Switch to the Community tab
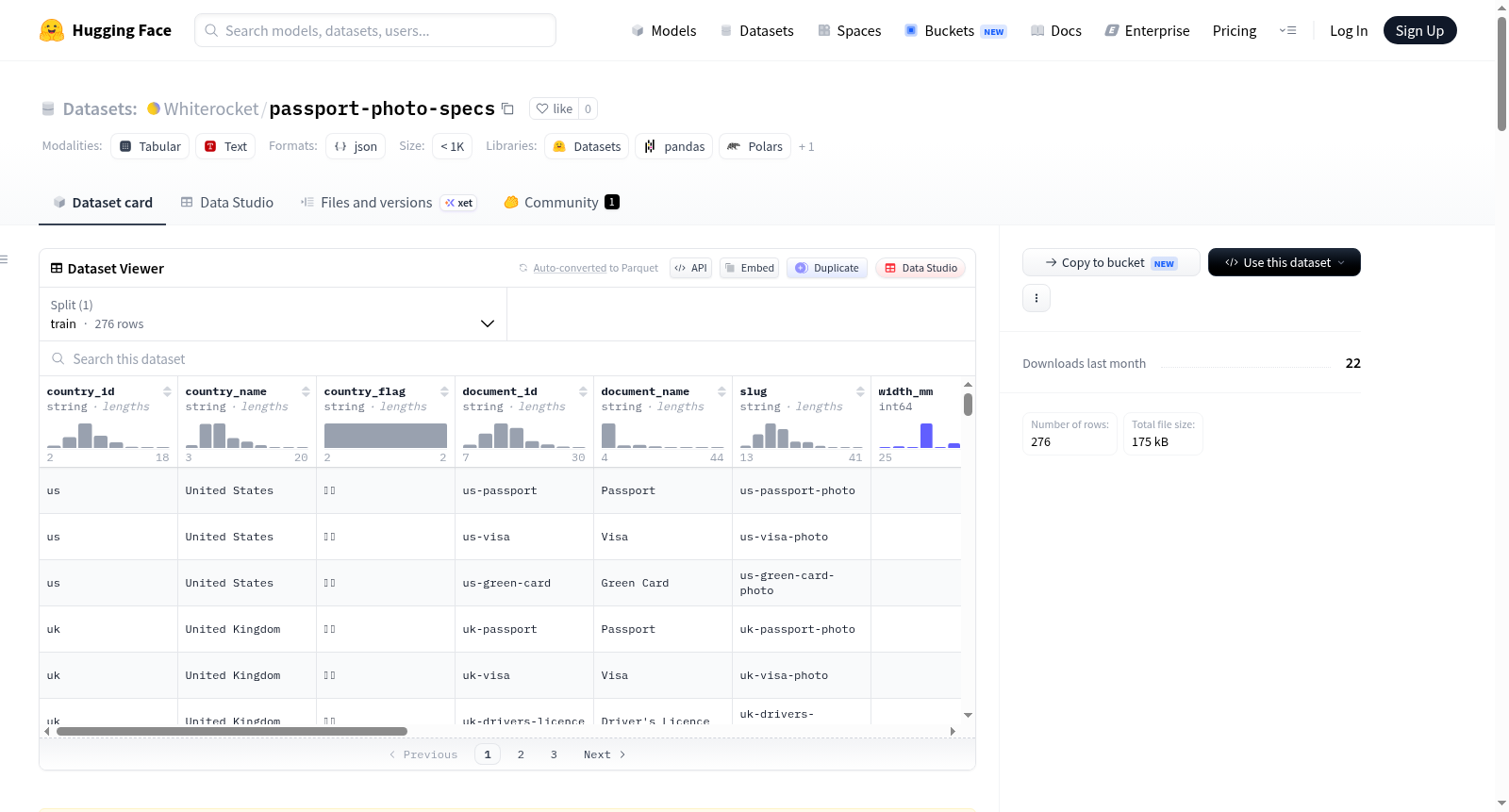This screenshot has height=812, width=1509. pyautogui.click(x=561, y=202)
